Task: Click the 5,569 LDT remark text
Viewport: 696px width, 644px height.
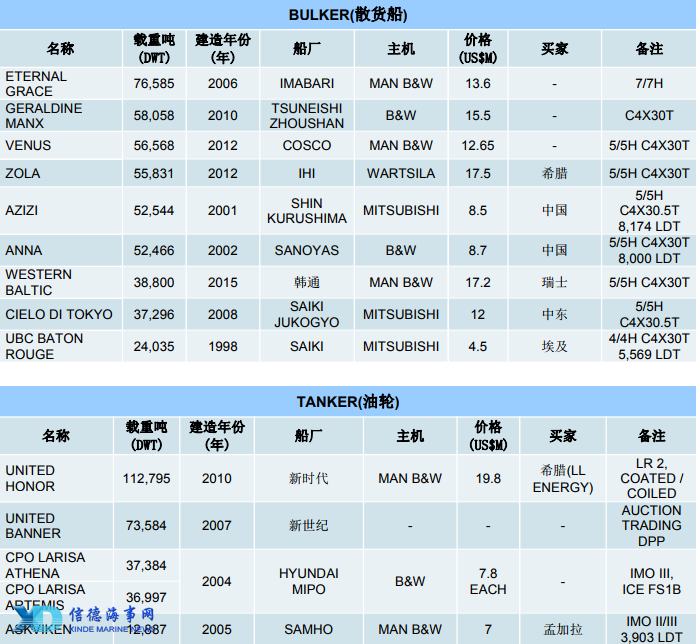Action: (x=649, y=354)
